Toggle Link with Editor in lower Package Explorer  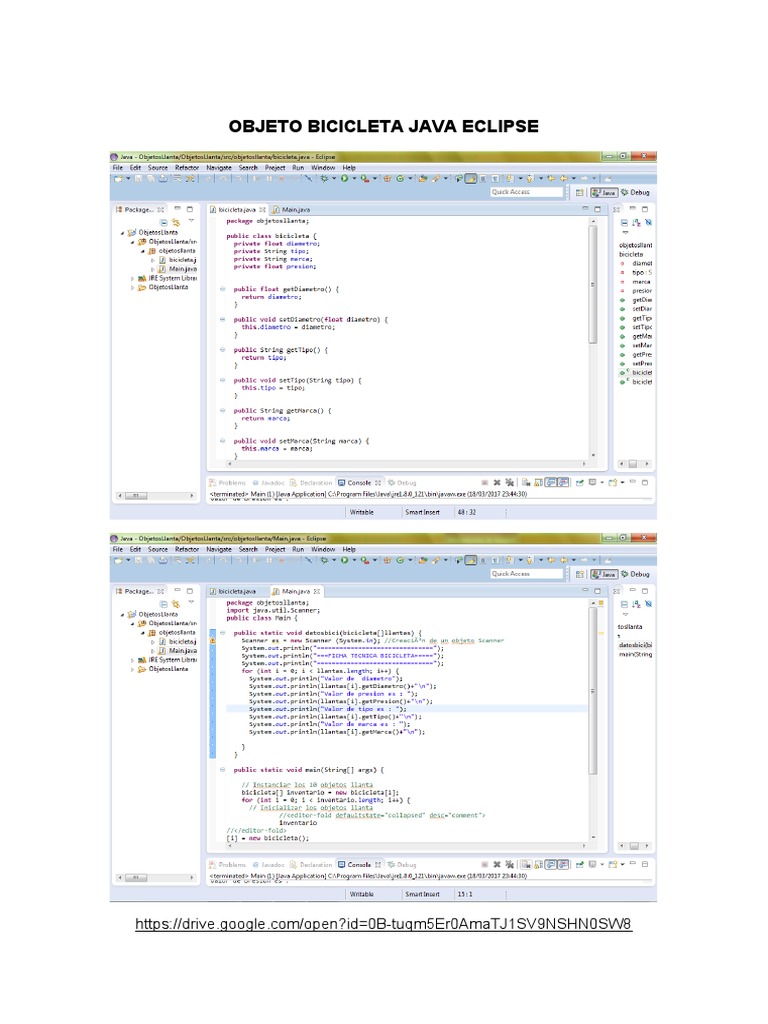(x=175, y=604)
